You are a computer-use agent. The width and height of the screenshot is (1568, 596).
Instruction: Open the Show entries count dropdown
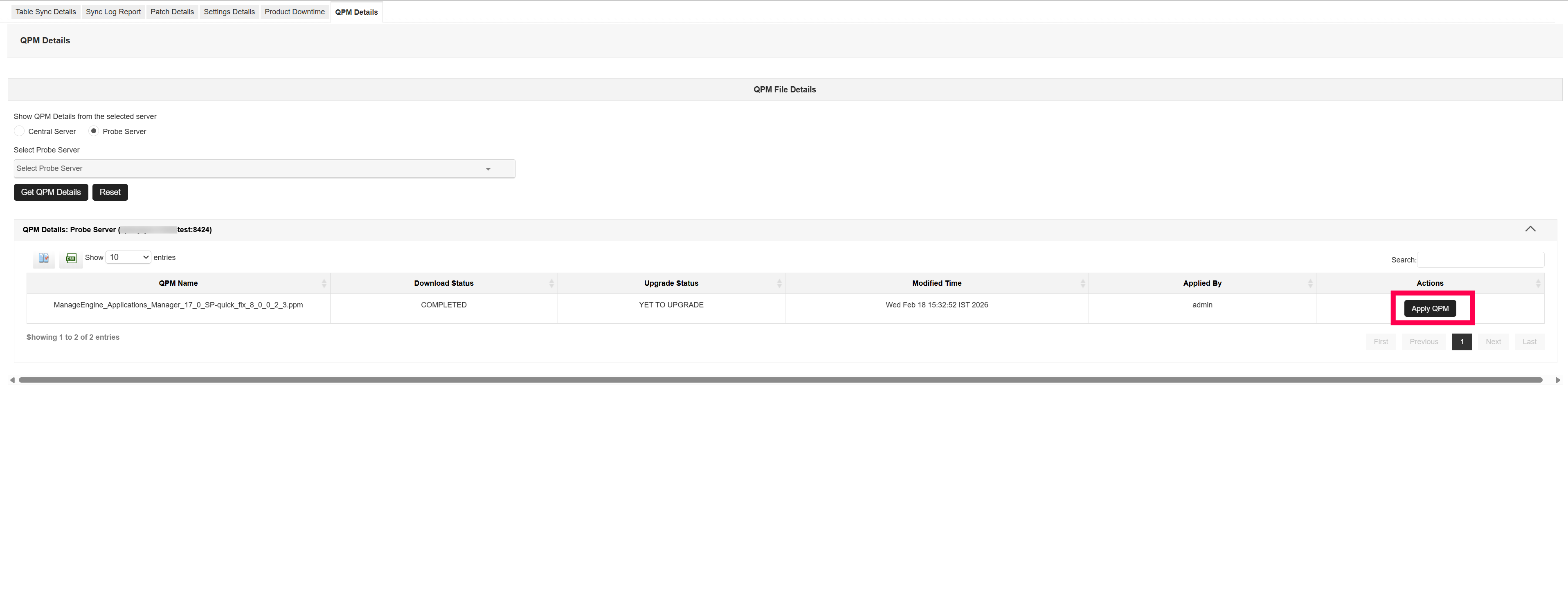[x=128, y=257]
